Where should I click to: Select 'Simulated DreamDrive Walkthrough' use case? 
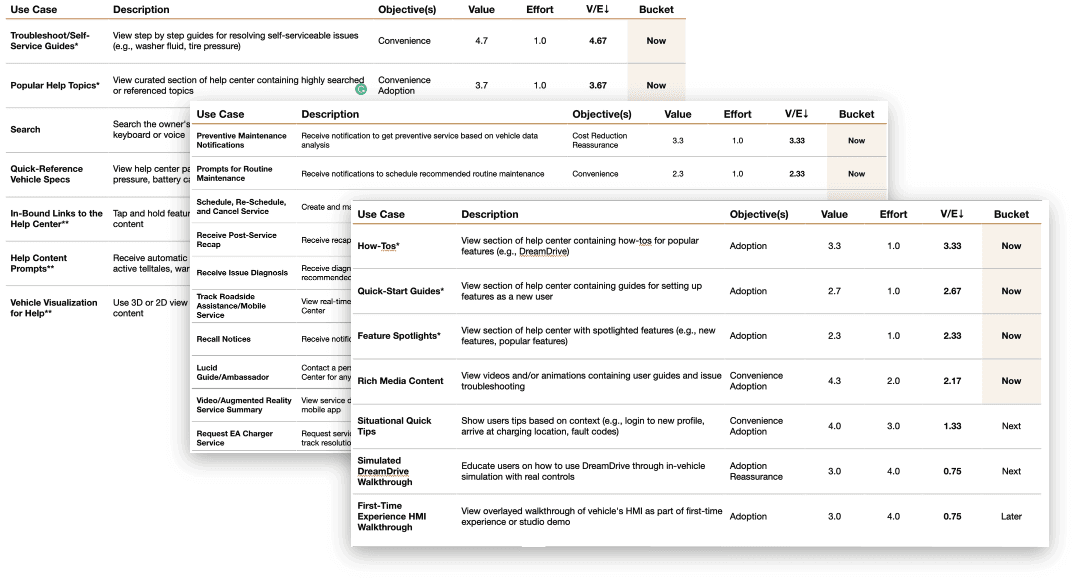(385, 471)
